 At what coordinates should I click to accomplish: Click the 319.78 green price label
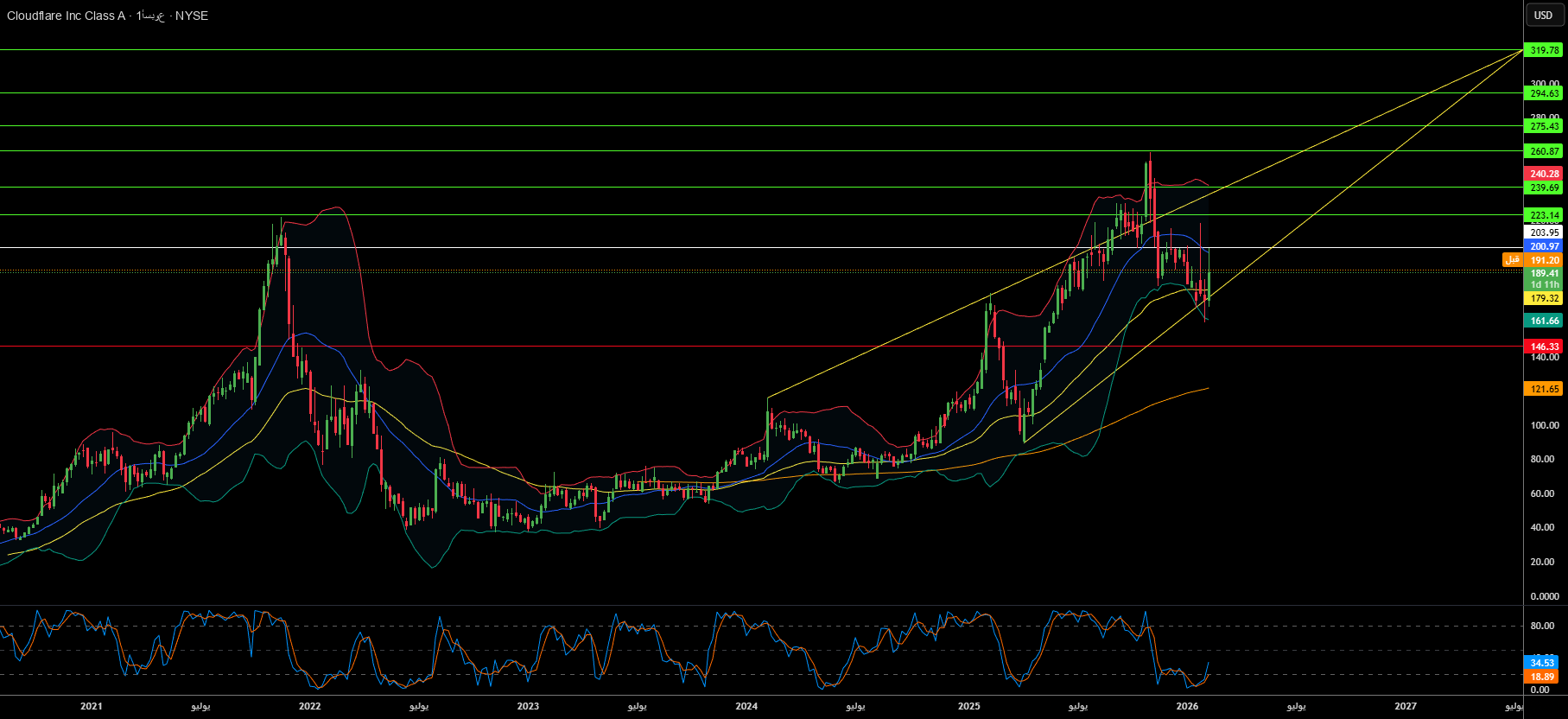pos(1544,50)
